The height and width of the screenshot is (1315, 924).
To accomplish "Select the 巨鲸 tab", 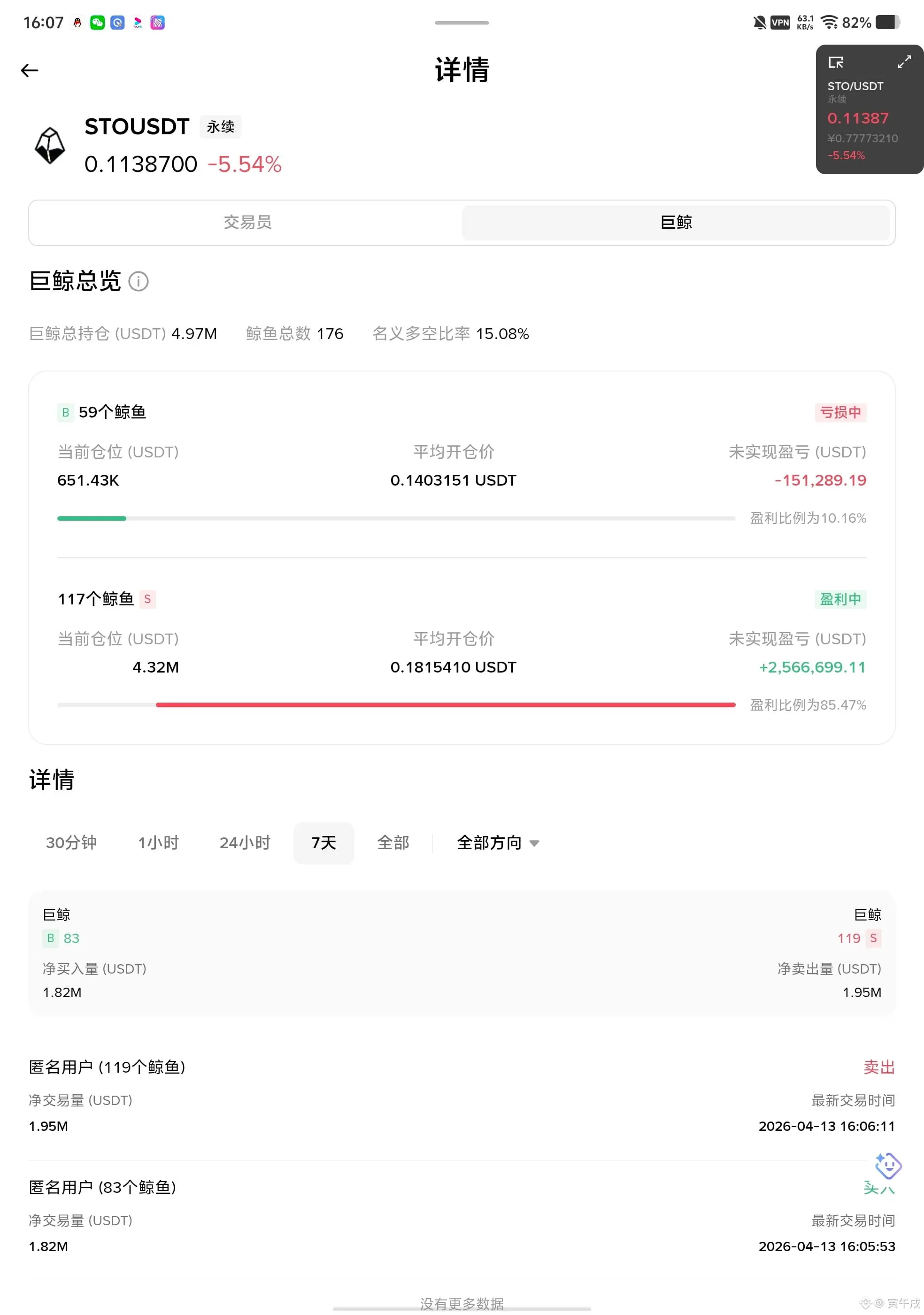I will pyautogui.click(x=676, y=222).
